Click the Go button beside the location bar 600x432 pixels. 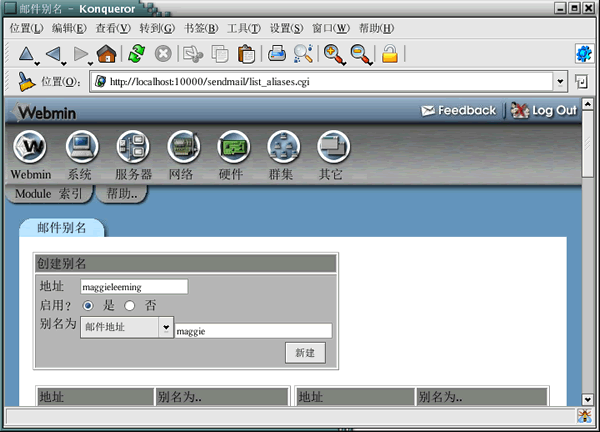tap(581, 82)
